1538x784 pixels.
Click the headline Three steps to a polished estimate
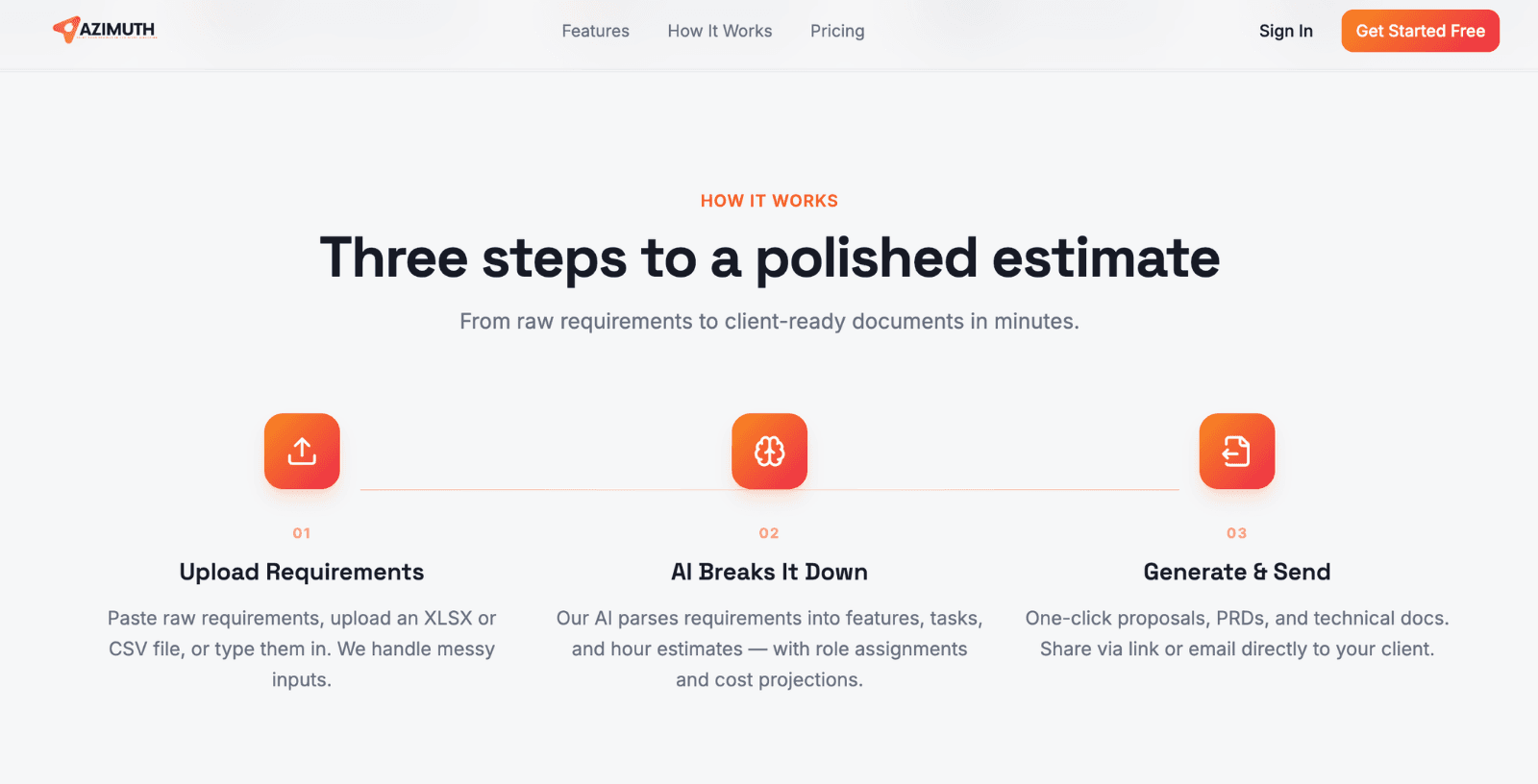[769, 257]
